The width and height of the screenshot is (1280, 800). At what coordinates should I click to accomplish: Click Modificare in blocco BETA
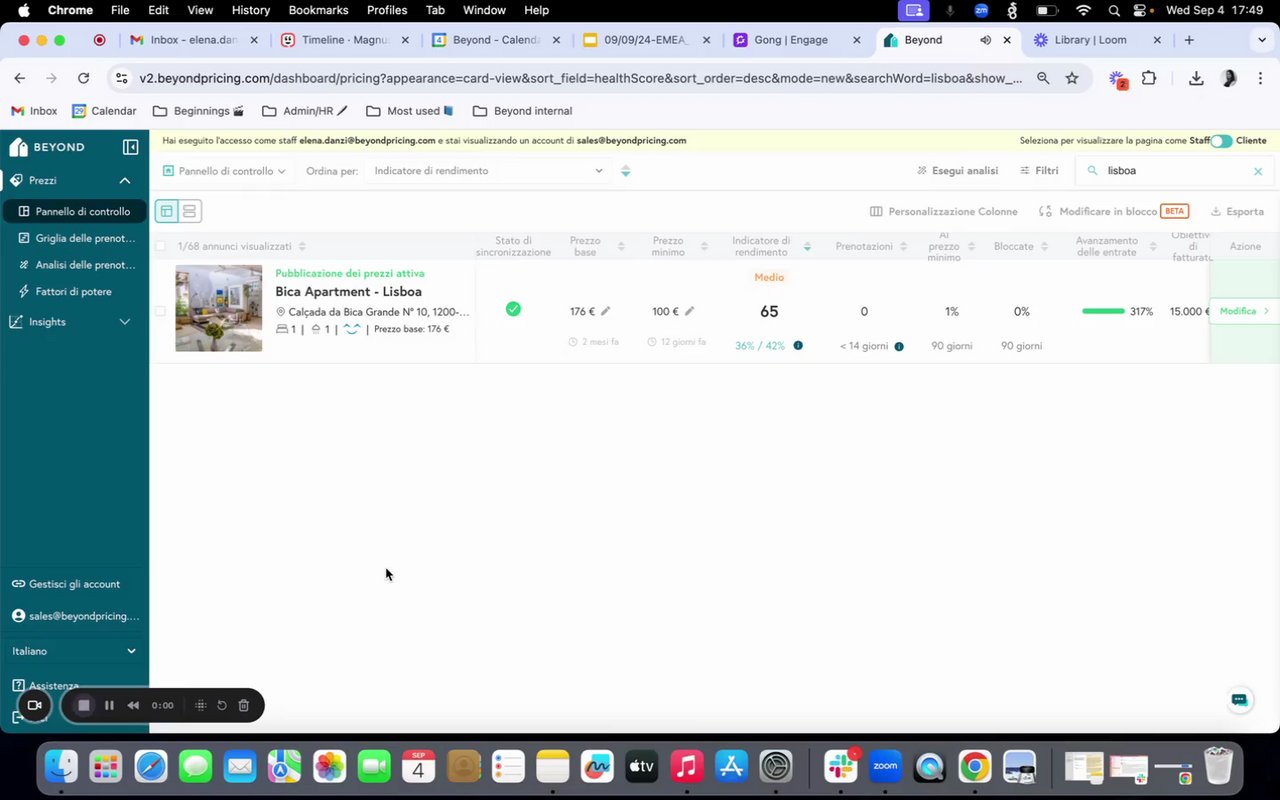tap(1113, 212)
